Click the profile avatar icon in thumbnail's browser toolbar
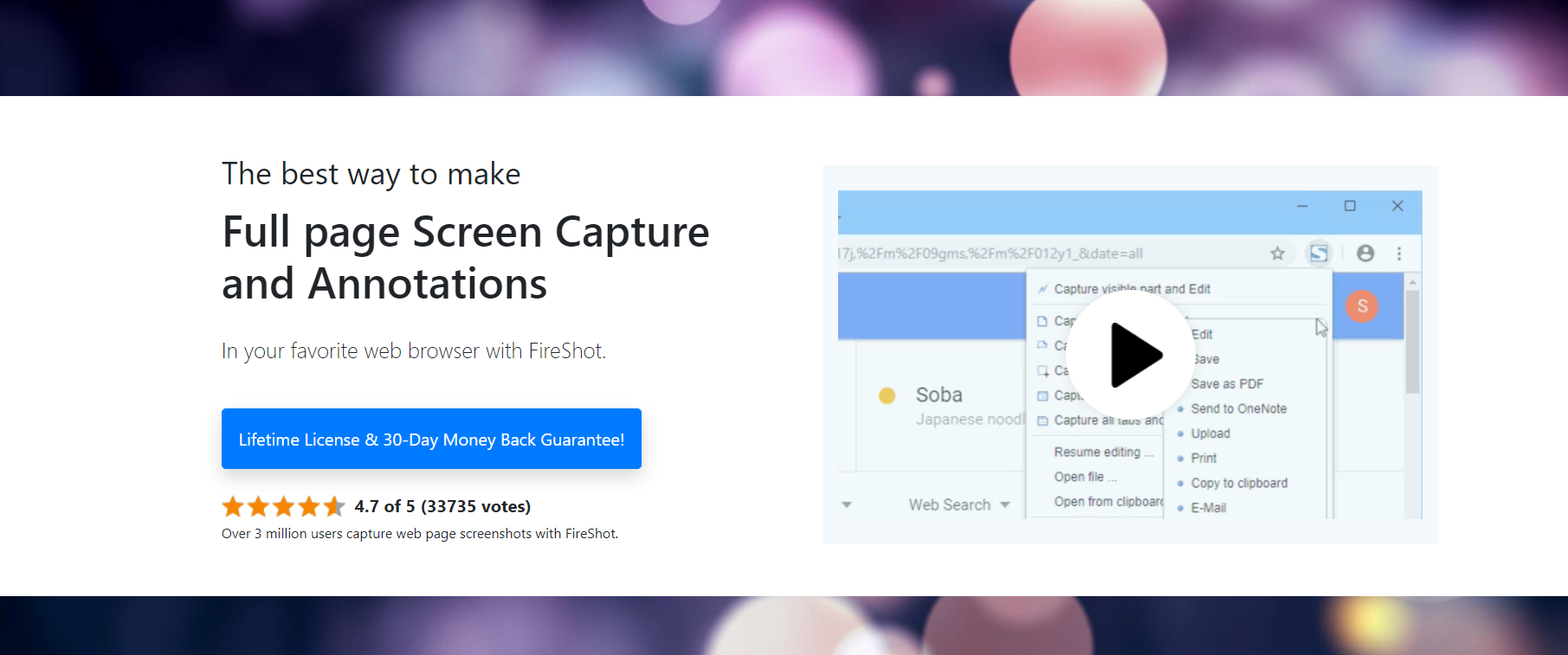Screen dimensions: 1568x655 tap(1365, 254)
